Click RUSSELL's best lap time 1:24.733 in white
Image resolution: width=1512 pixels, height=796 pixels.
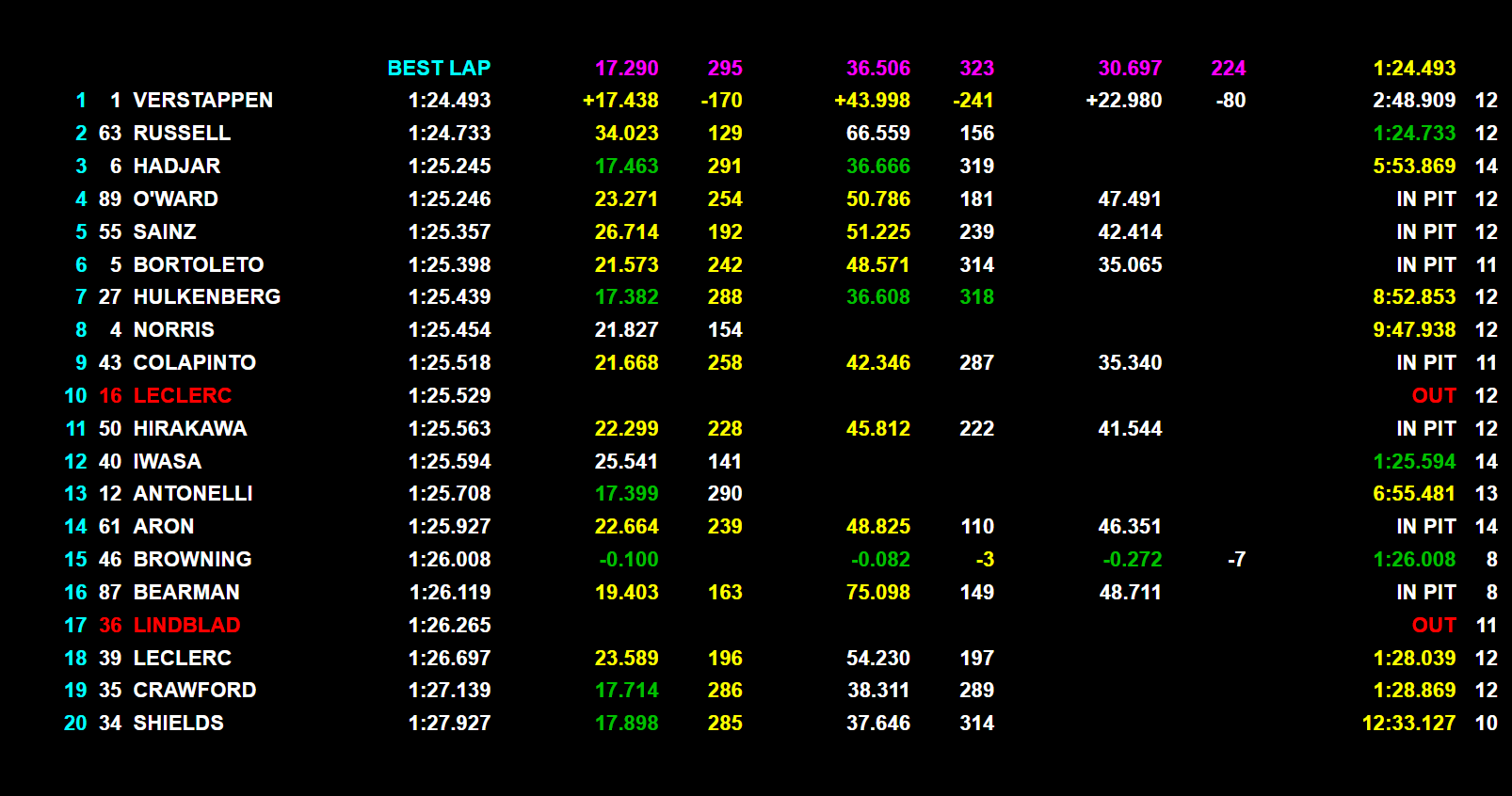click(x=449, y=134)
